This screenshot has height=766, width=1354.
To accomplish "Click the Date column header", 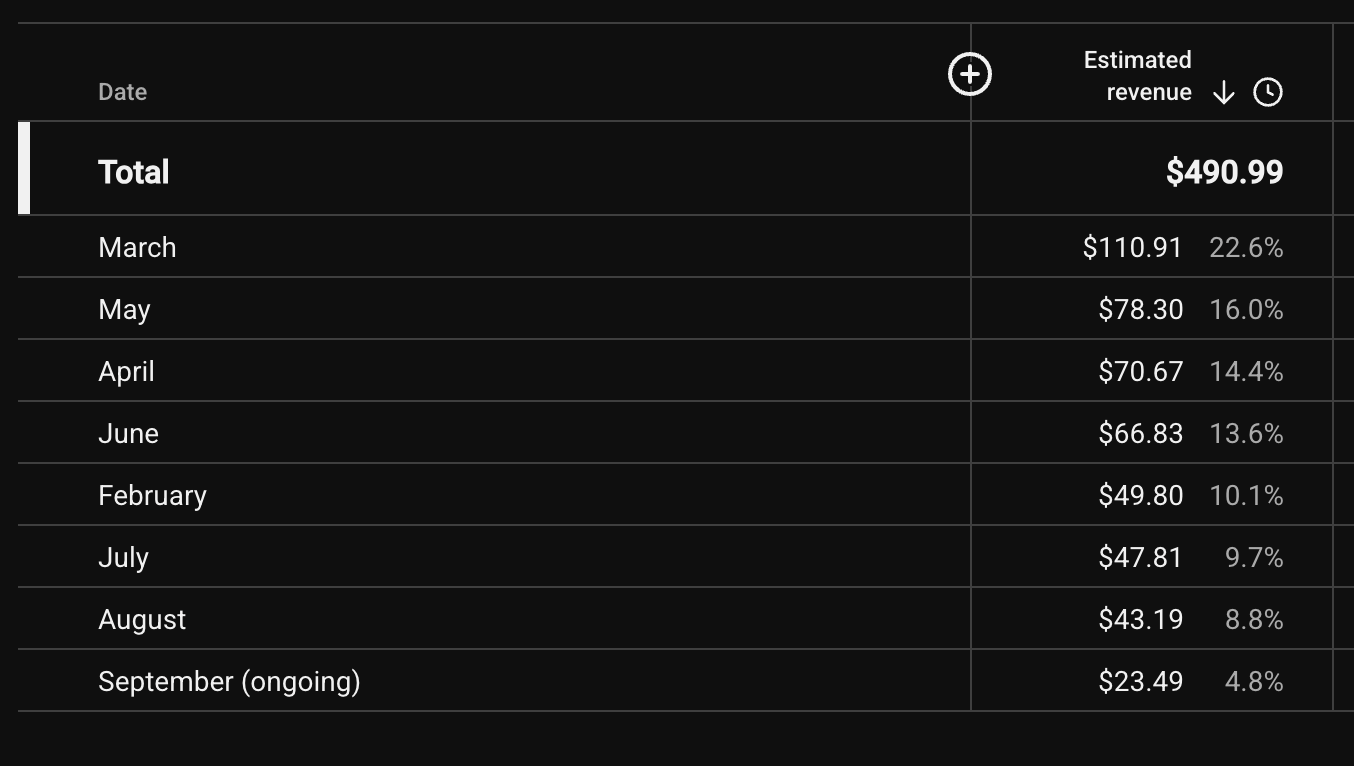I will click(122, 92).
